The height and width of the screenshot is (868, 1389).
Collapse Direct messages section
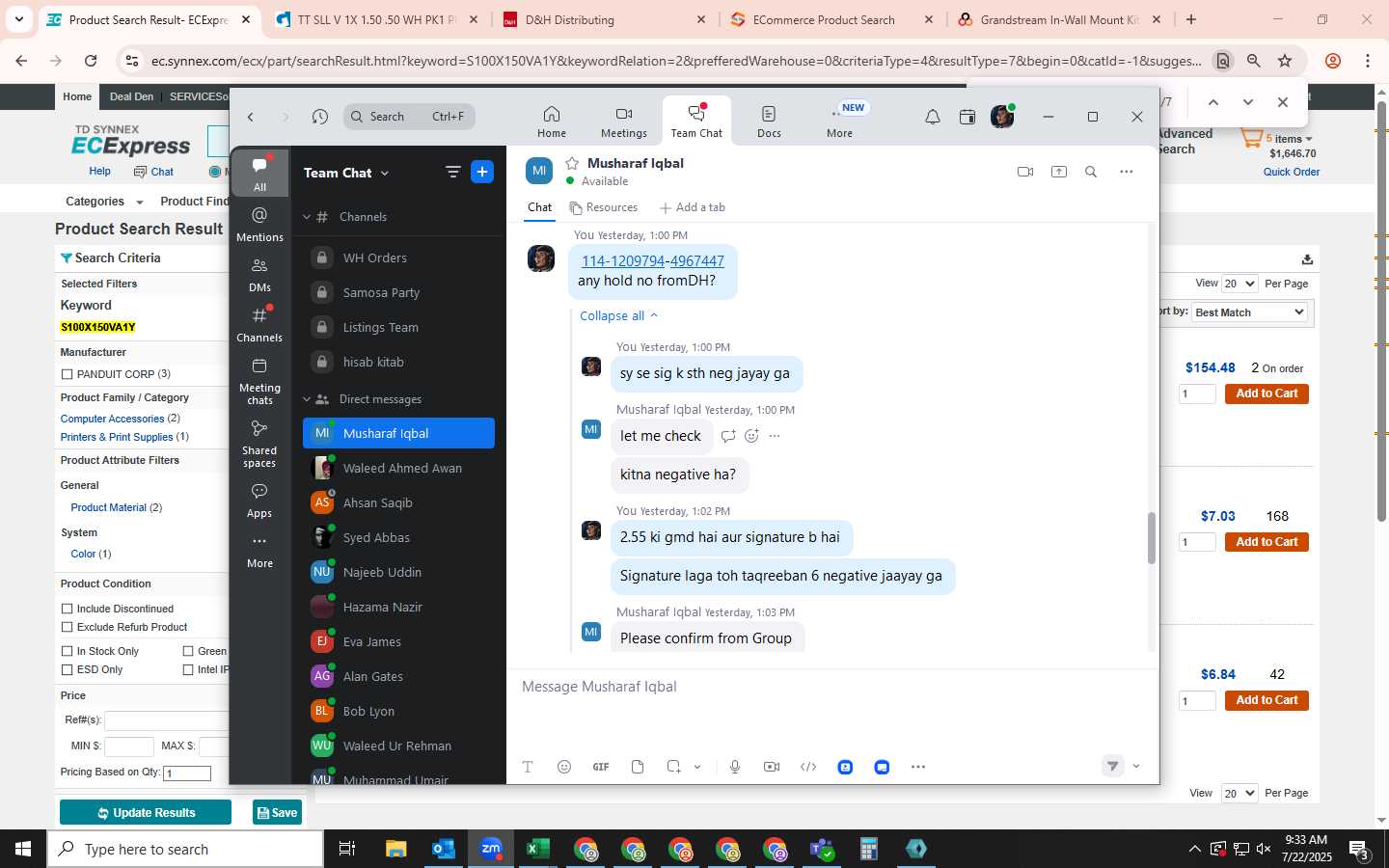click(307, 399)
